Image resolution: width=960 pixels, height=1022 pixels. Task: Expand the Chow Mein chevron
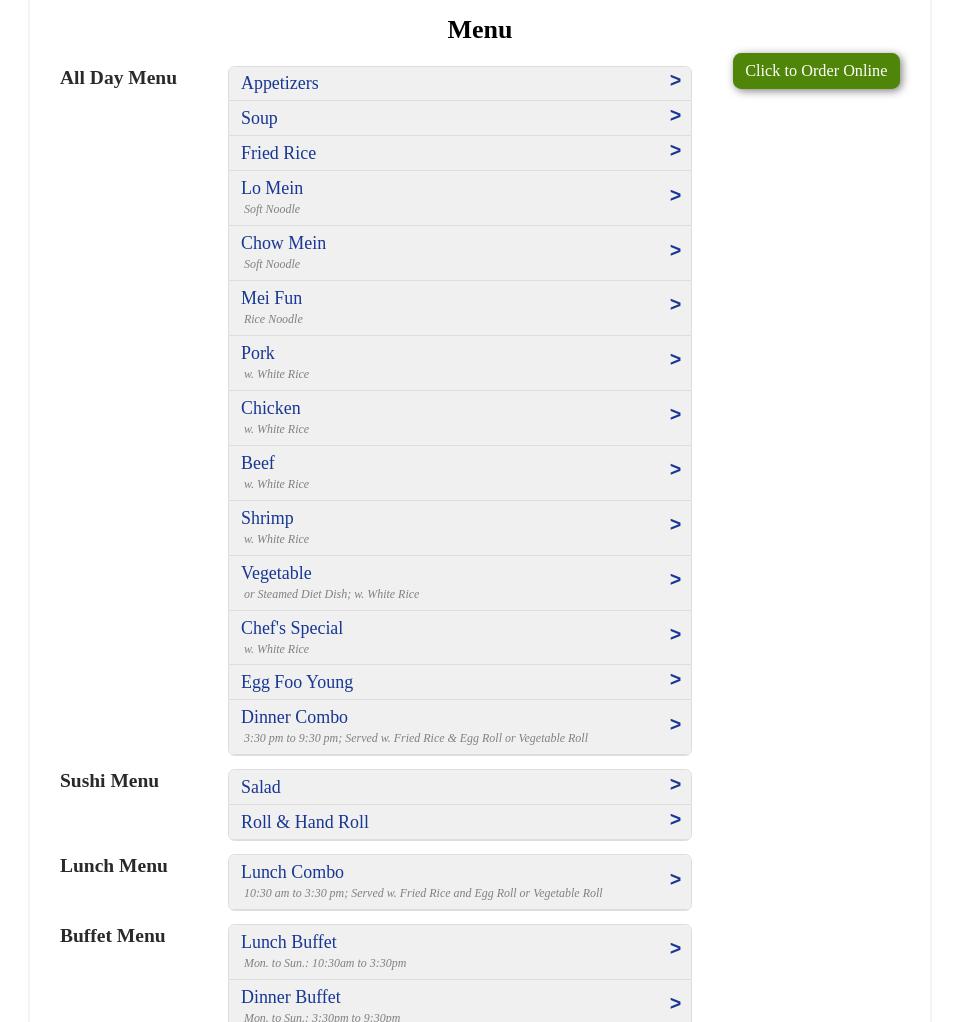point(675,251)
